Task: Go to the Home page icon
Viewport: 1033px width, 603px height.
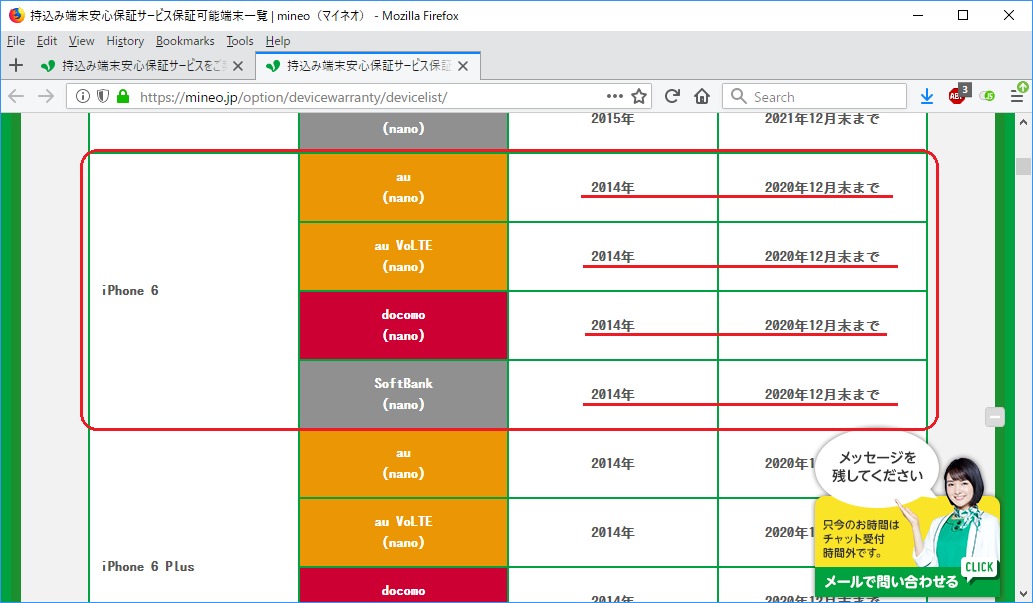Action: coord(702,96)
